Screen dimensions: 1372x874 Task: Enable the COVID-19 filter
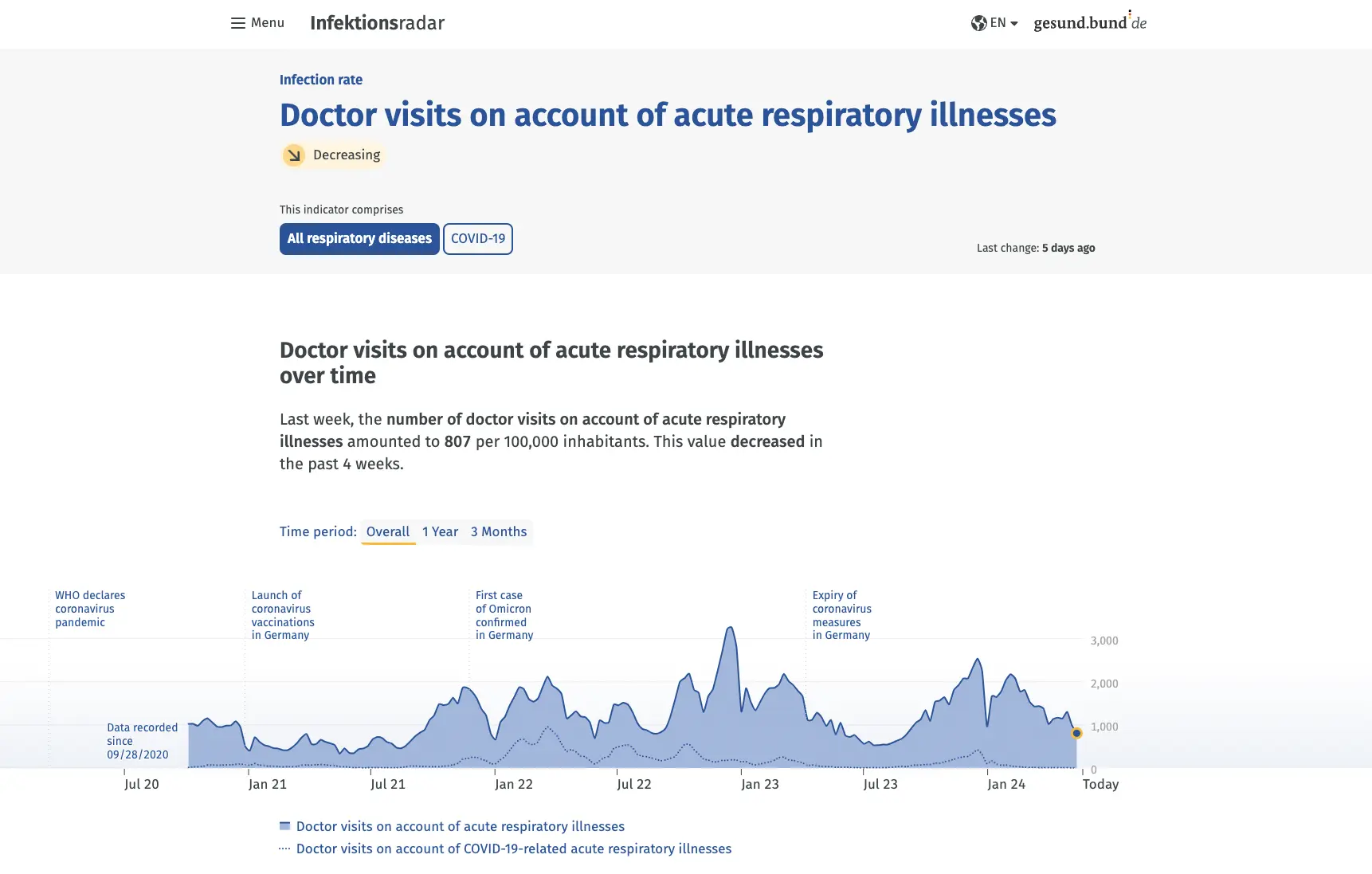477,238
